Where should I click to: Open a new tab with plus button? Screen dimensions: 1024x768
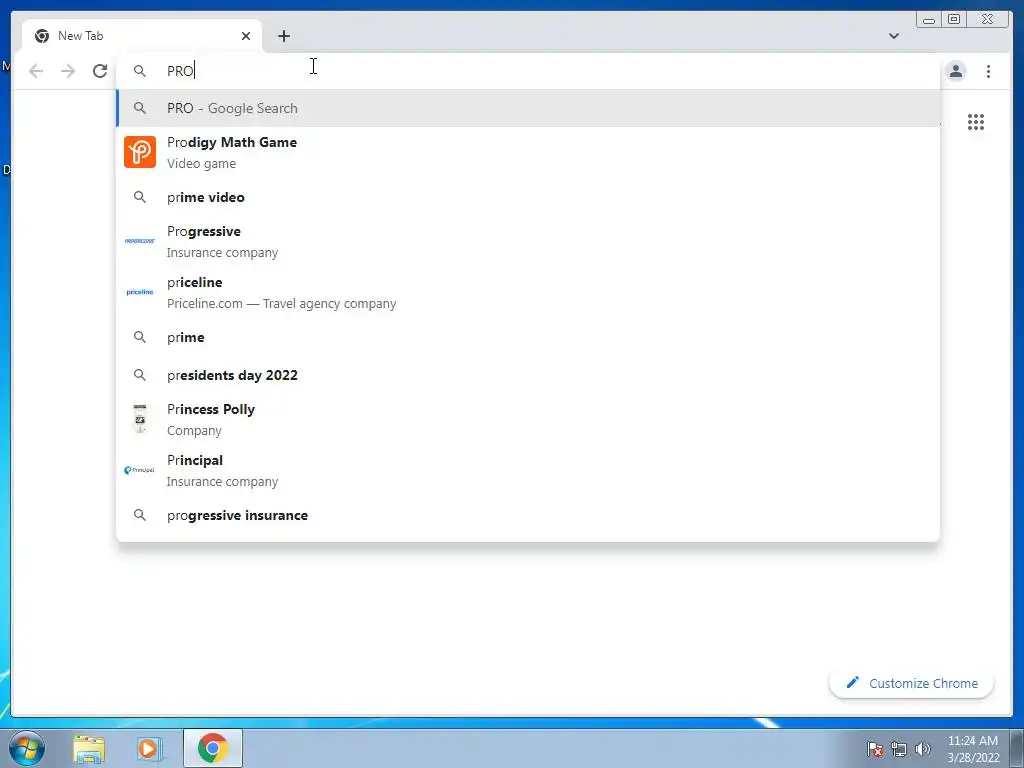[283, 36]
